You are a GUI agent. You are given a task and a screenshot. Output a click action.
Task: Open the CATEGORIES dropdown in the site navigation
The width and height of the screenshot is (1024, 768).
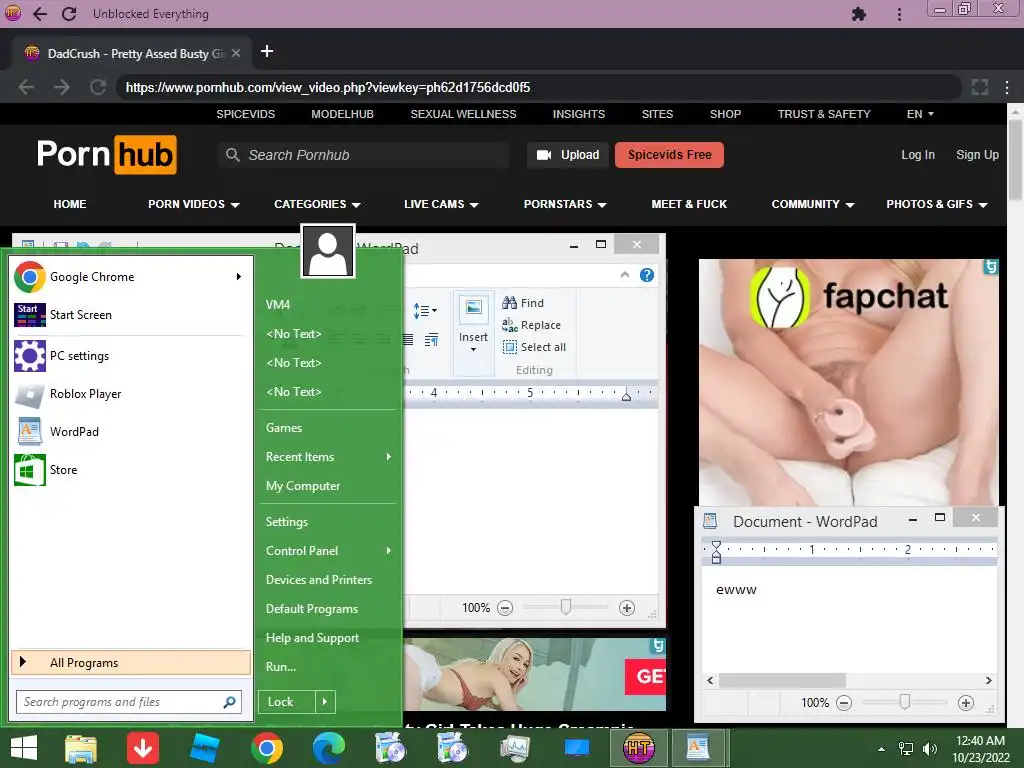click(x=317, y=204)
